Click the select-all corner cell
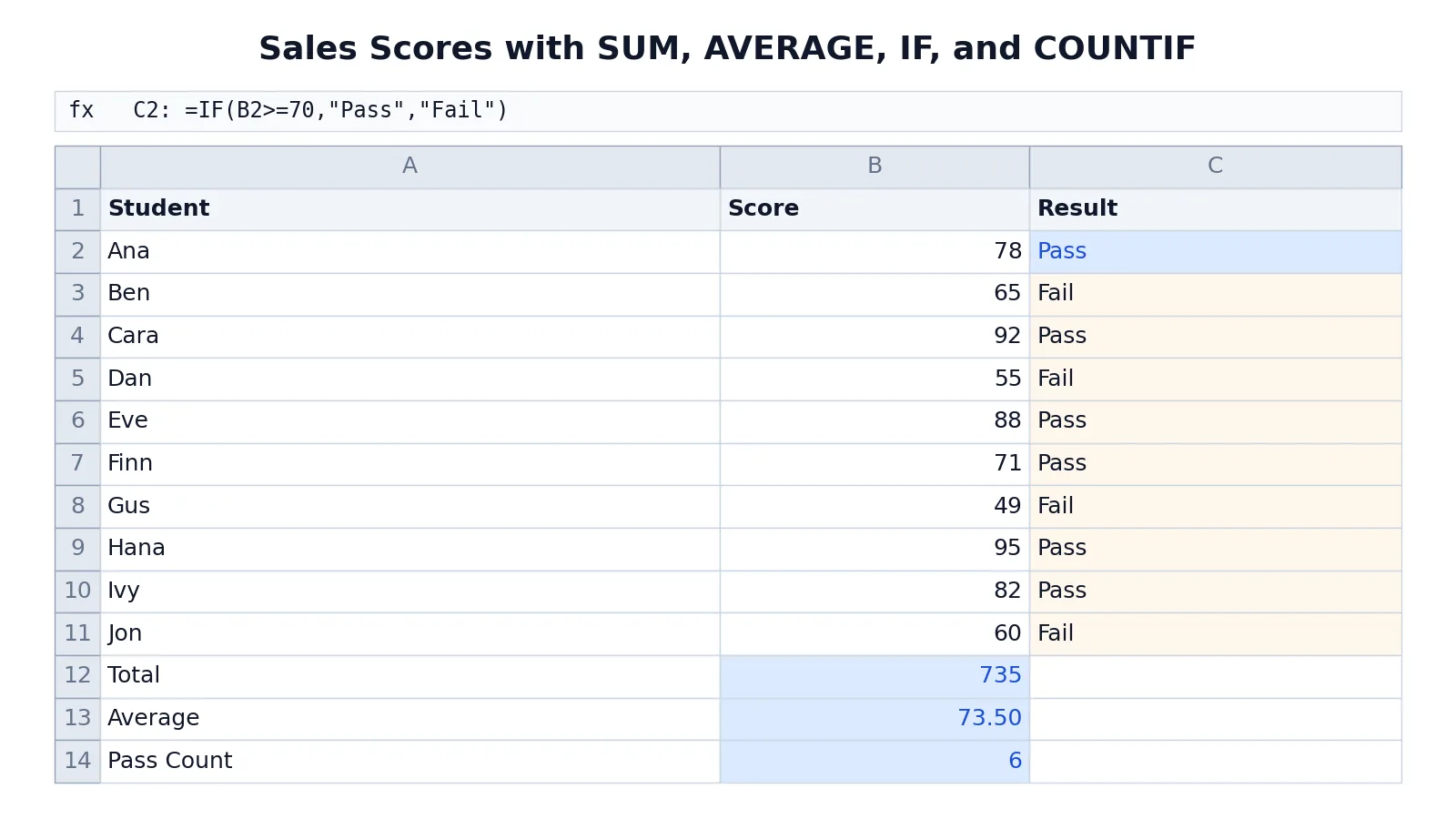This screenshot has height=819, width=1456. [x=77, y=167]
